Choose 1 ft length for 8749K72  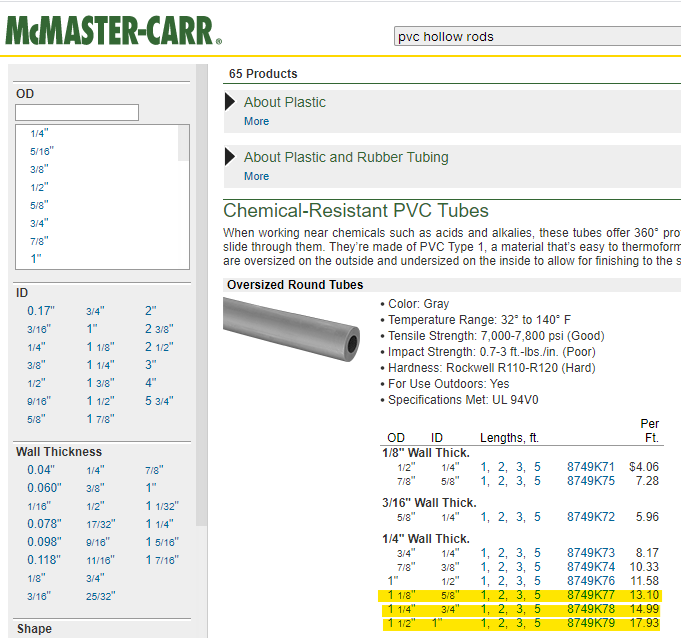pyautogui.click(x=483, y=517)
